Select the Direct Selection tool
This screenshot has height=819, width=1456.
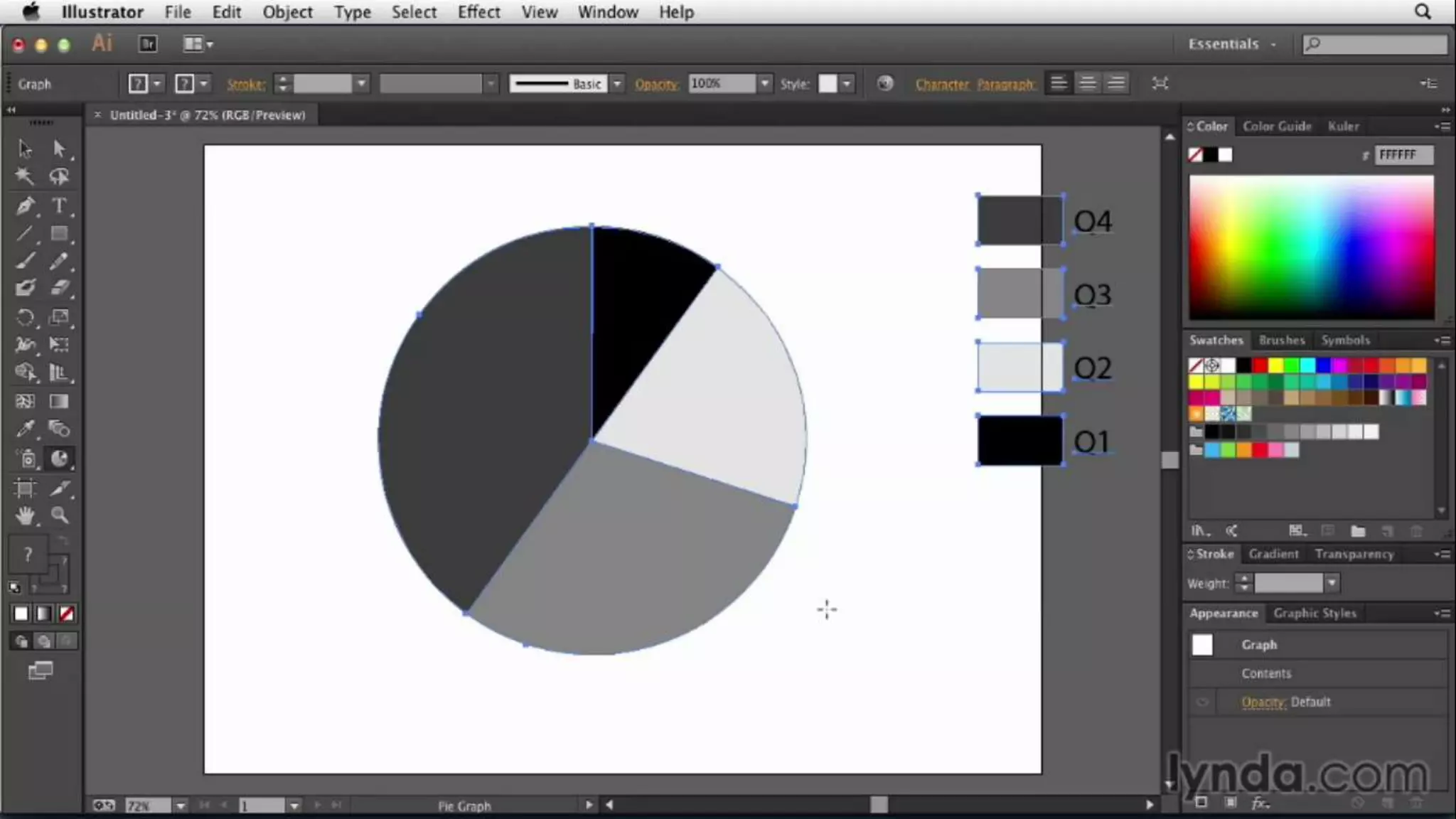click(x=60, y=149)
